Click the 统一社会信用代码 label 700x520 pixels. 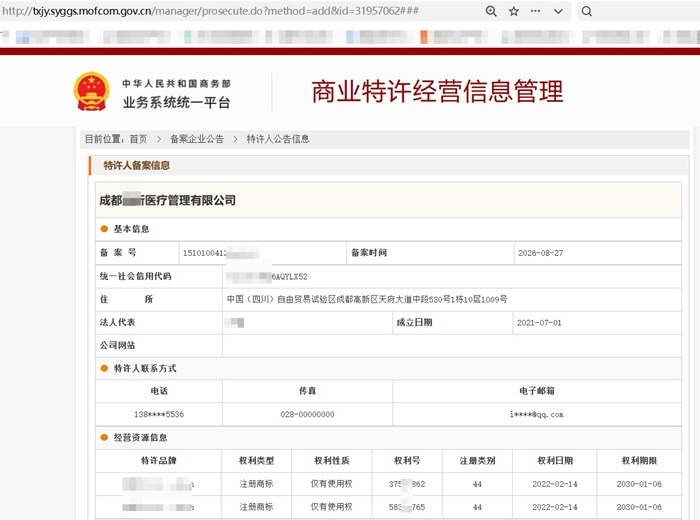pos(135,276)
